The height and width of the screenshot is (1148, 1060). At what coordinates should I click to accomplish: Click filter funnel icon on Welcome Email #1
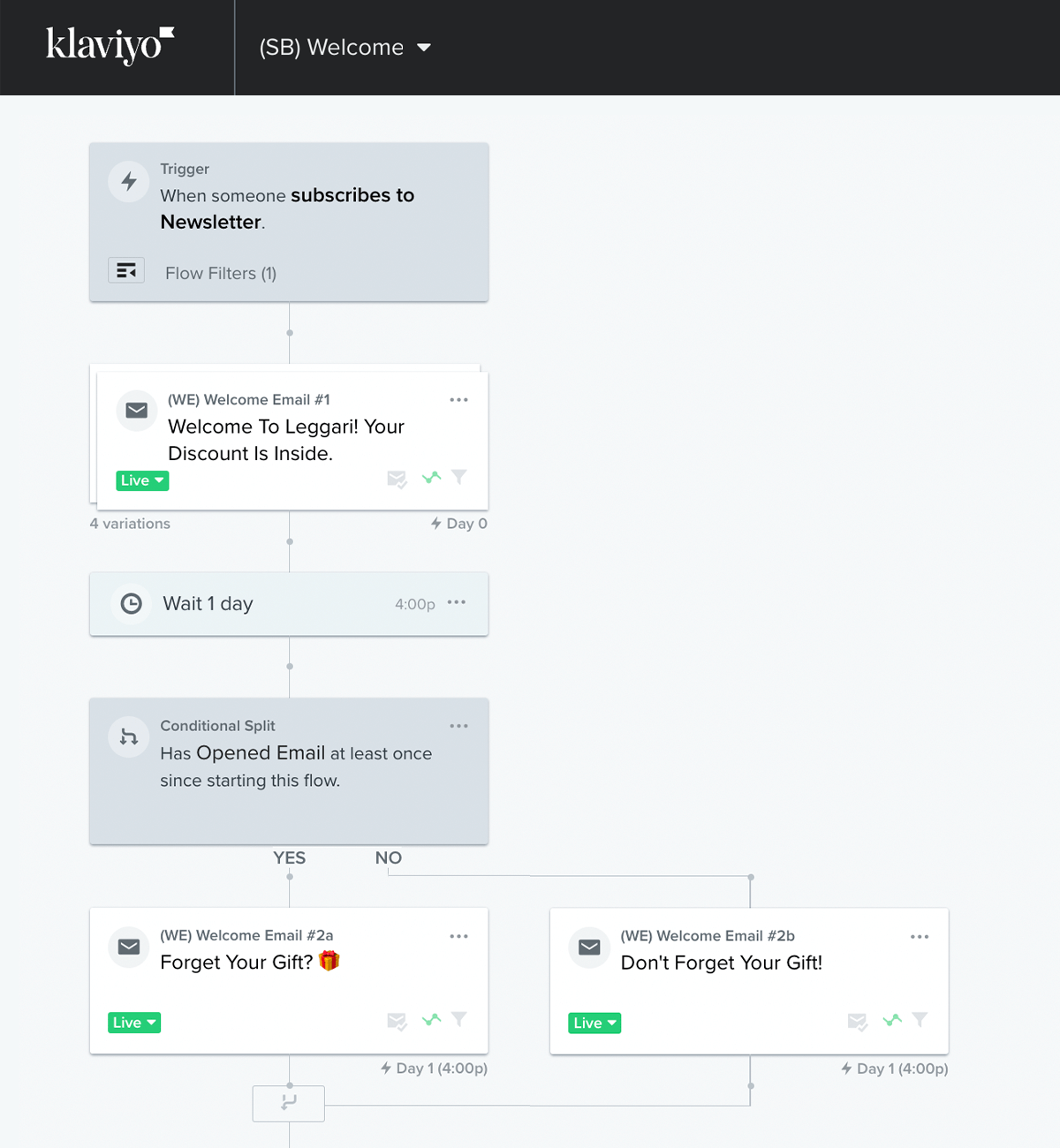coord(459,477)
